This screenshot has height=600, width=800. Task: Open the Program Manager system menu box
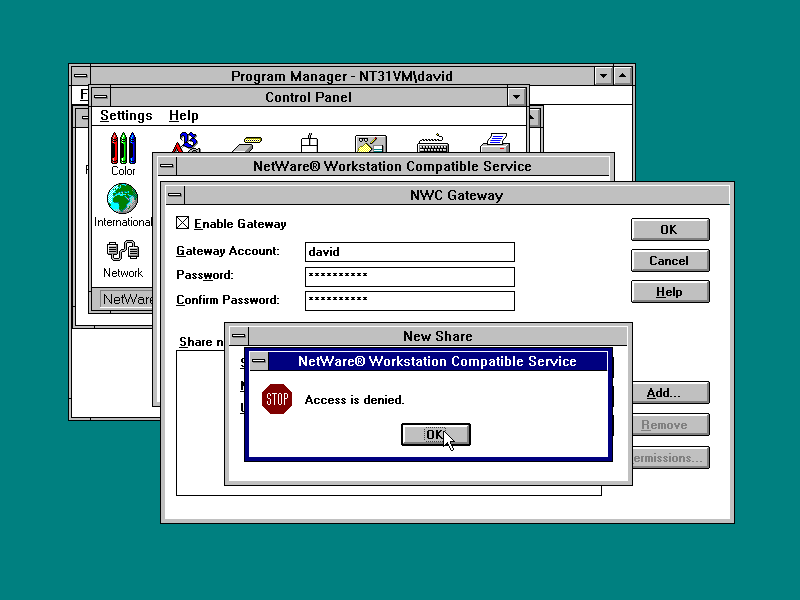(80, 76)
